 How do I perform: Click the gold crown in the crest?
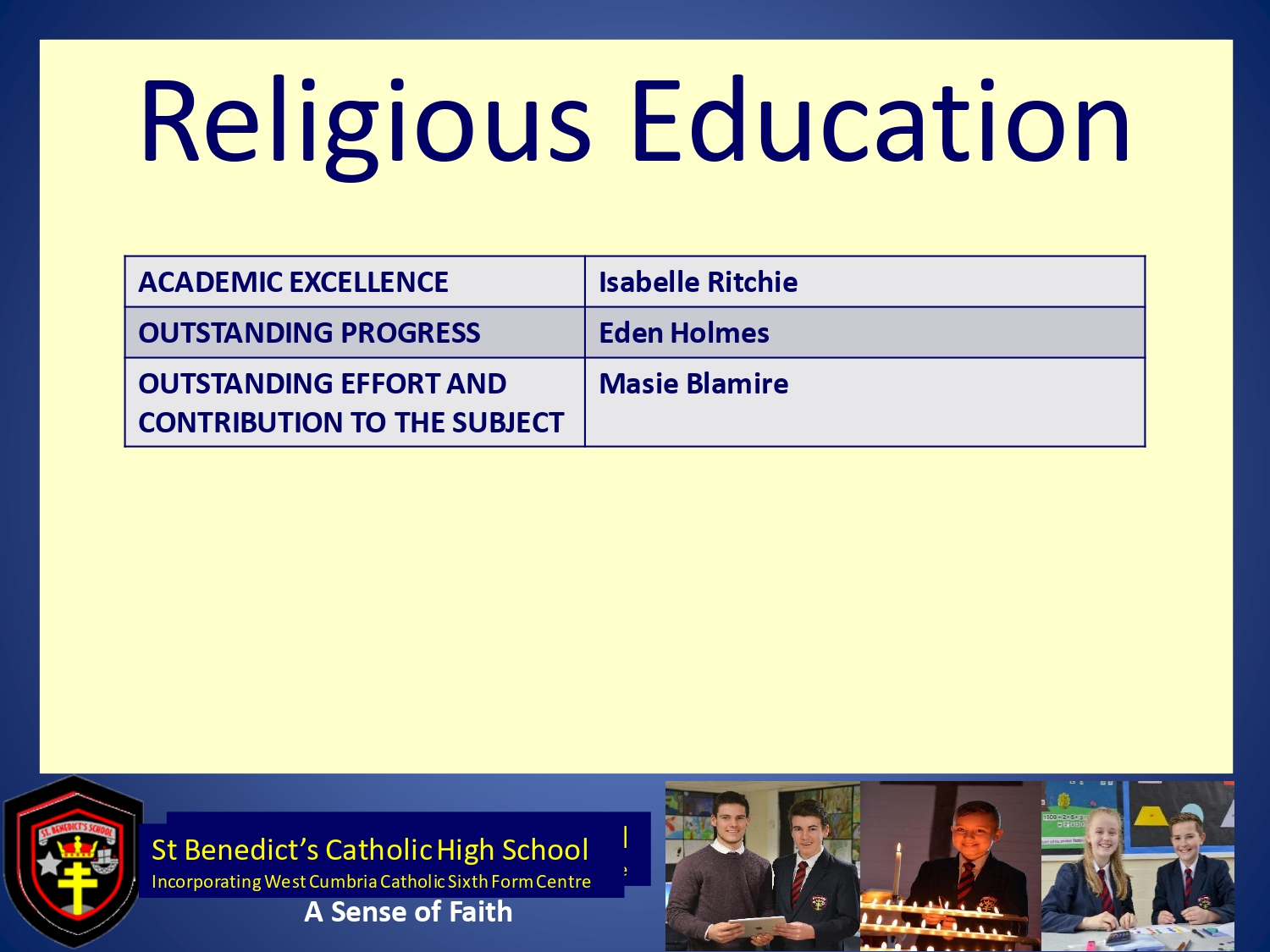[78, 846]
